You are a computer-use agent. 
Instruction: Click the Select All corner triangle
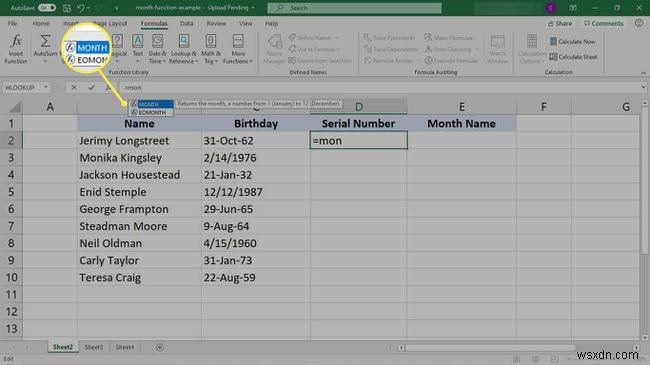click(15, 107)
